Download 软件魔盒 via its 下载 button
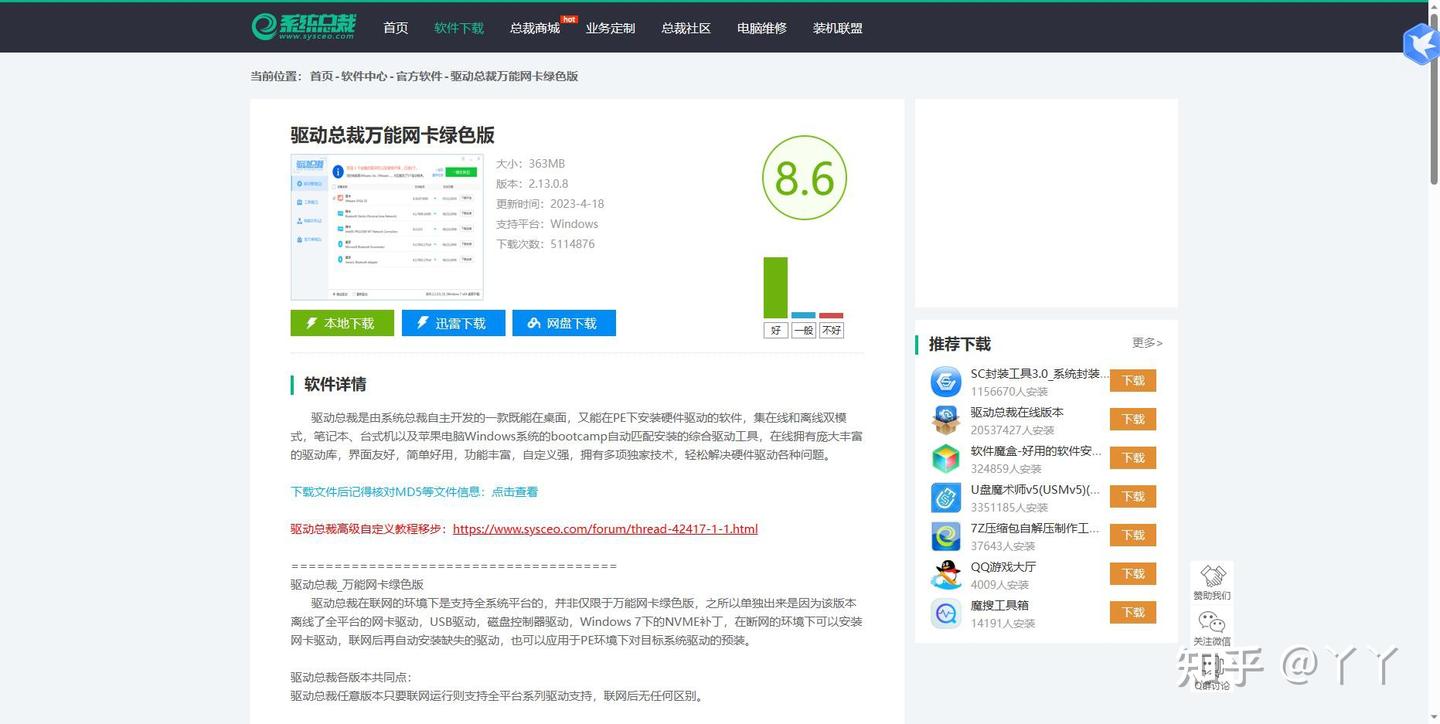The width and height of the screenshot is (1440, 724). (1133, 458)
